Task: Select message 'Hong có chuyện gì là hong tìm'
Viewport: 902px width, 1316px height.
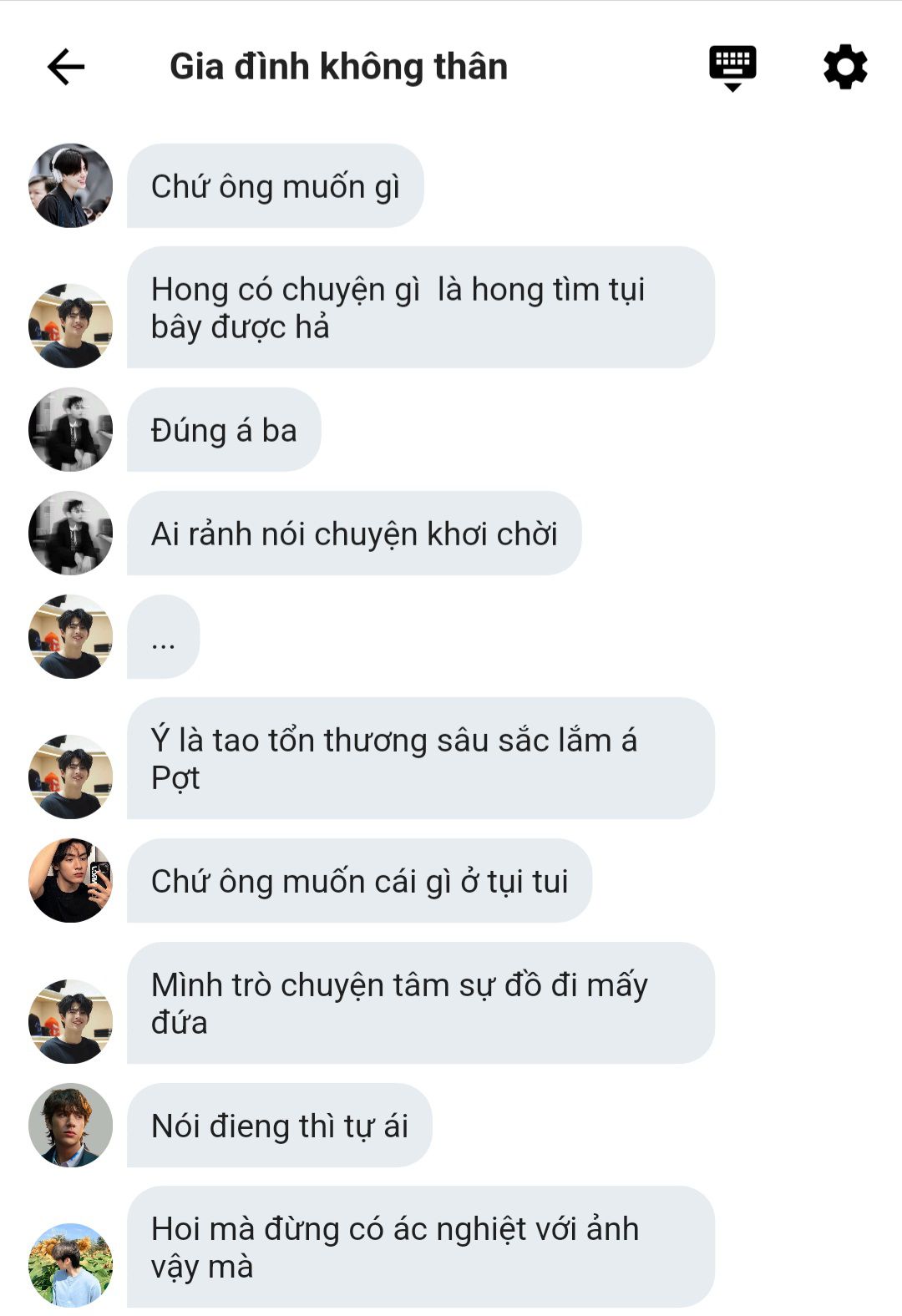Action: (421, 307)
